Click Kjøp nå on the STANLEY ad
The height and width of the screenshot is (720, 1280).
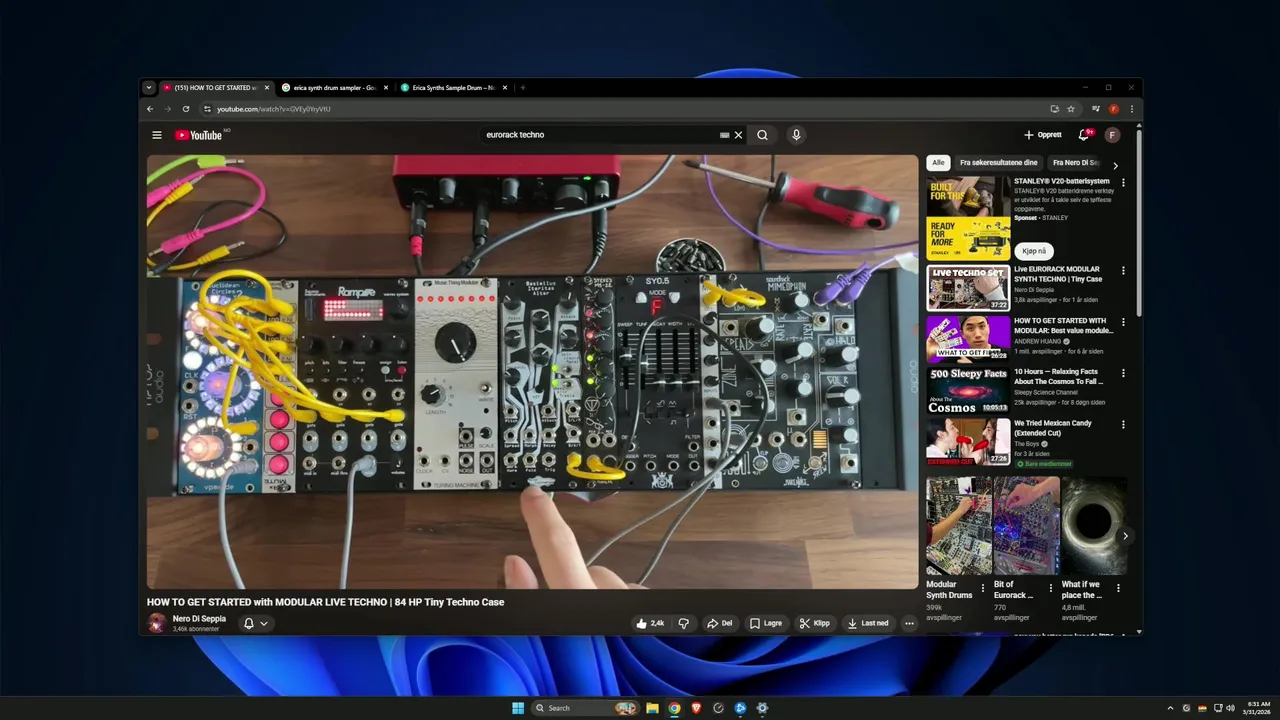pos(1034,251)
